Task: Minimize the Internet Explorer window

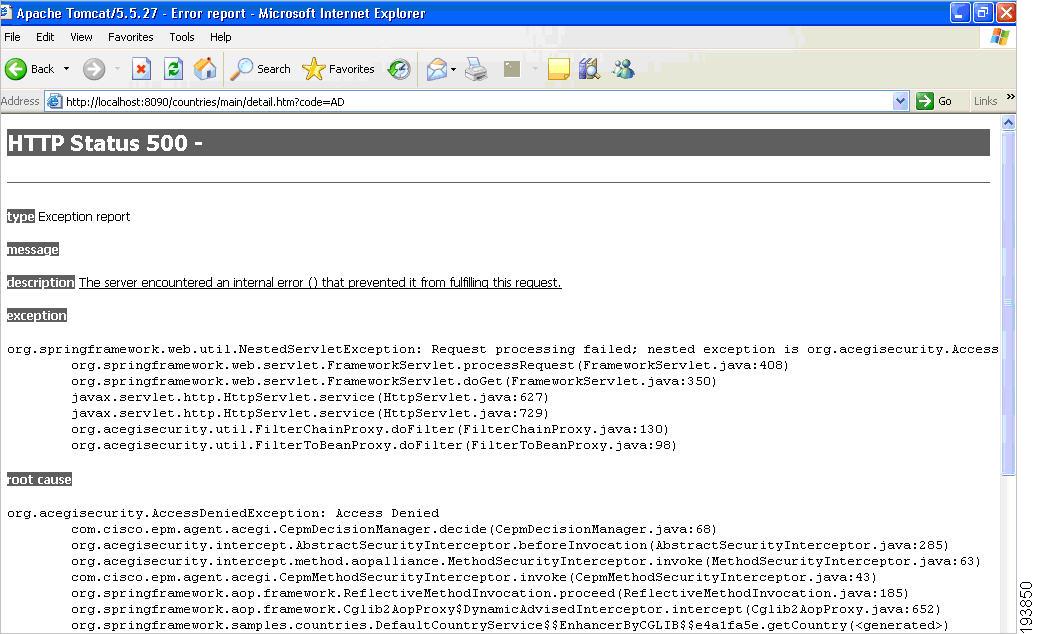Action: pyautogui.click(x=960, y=13)
